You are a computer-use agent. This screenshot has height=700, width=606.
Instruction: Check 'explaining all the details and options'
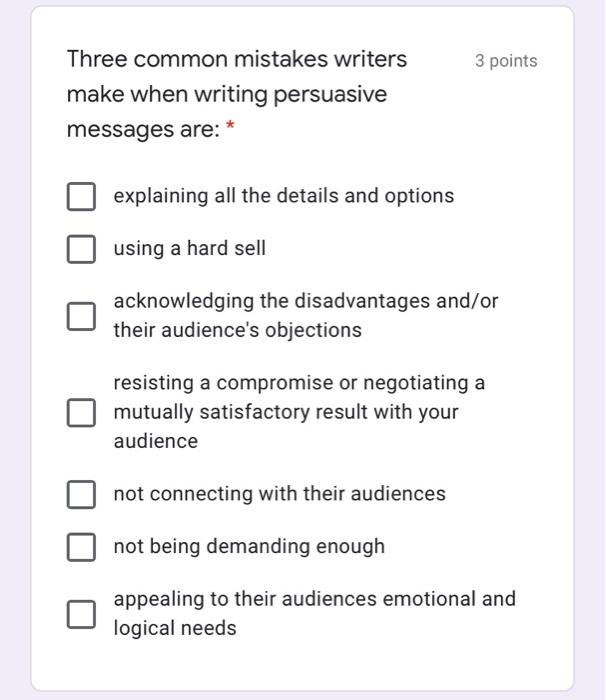[x=81, y=196]
